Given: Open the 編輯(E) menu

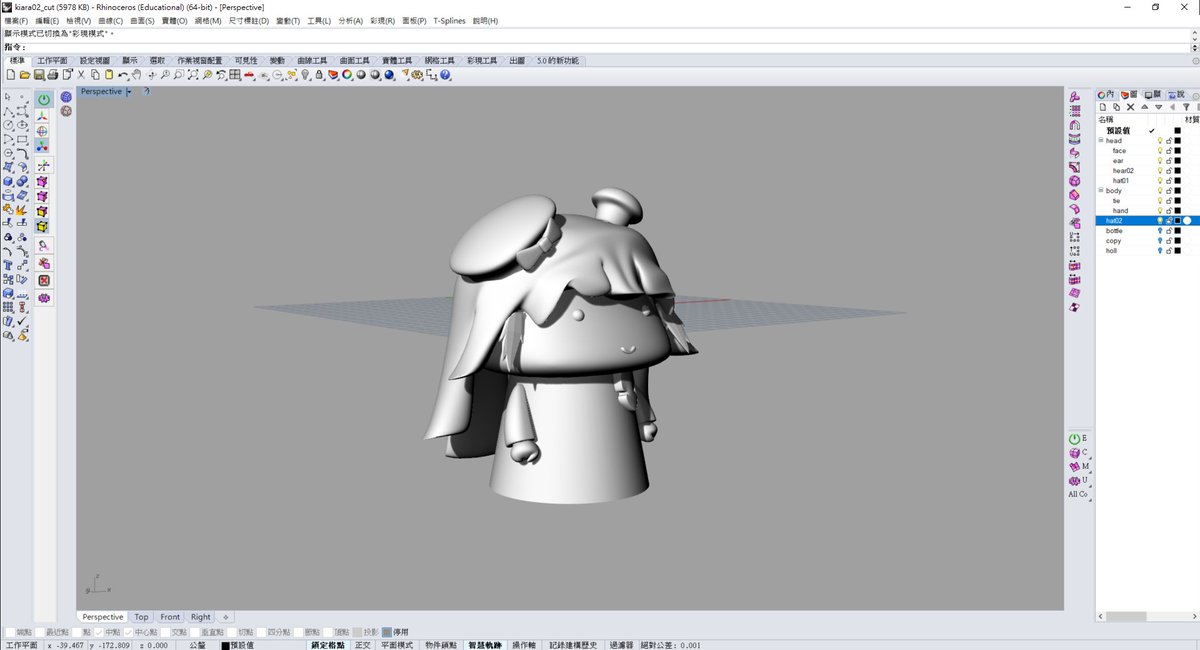Looking at the screenshot, I should 47,20.
